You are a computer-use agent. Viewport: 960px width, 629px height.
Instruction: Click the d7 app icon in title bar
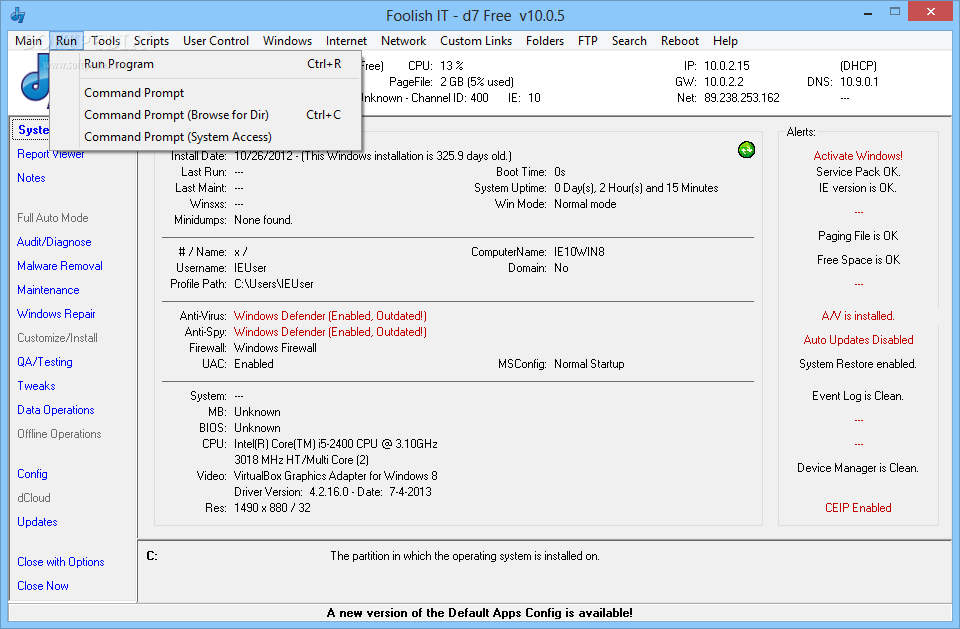(18, 15)
